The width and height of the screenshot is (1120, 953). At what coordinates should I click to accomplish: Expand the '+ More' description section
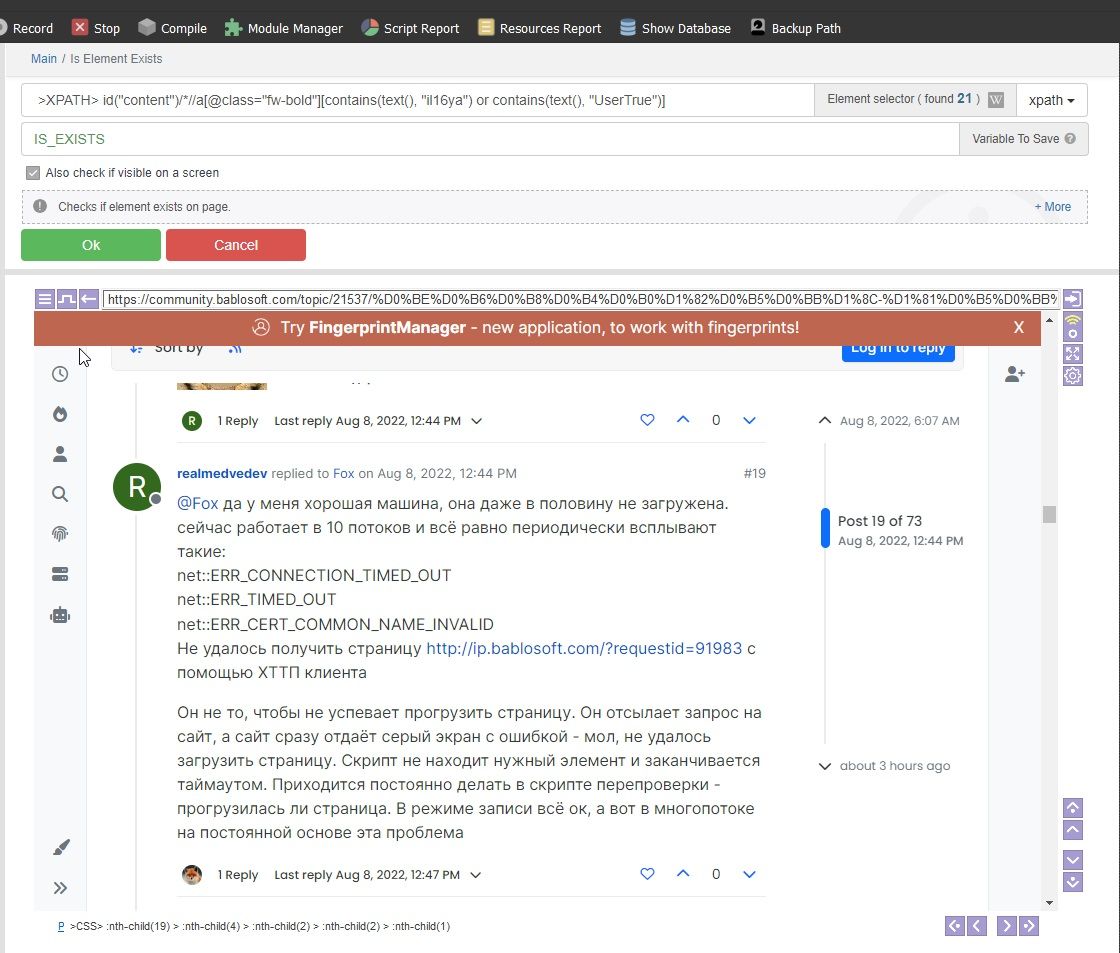(x=1052, y=207)
